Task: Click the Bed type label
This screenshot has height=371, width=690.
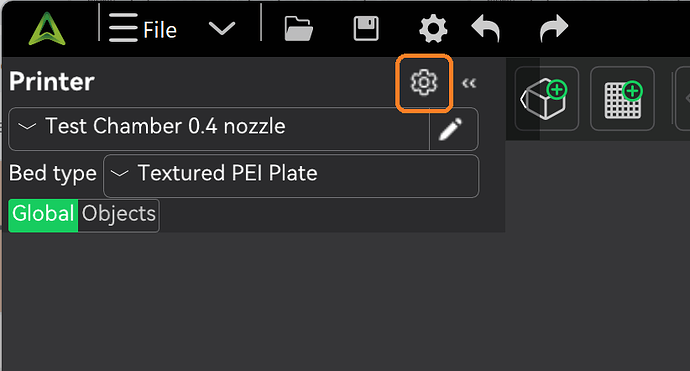Action: click(53, 173)
